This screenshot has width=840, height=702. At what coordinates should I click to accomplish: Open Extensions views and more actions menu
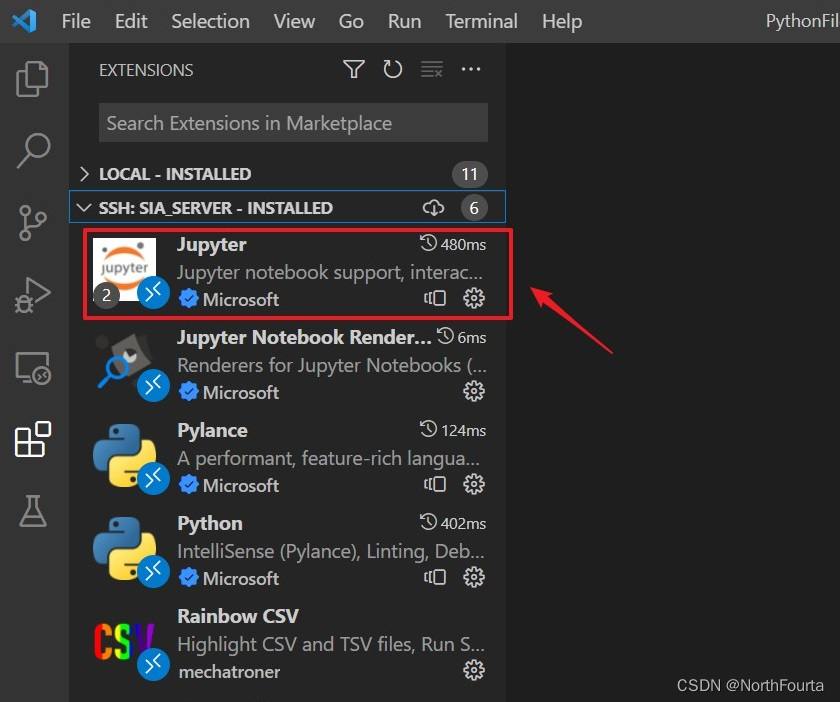[x=471, y=69]
